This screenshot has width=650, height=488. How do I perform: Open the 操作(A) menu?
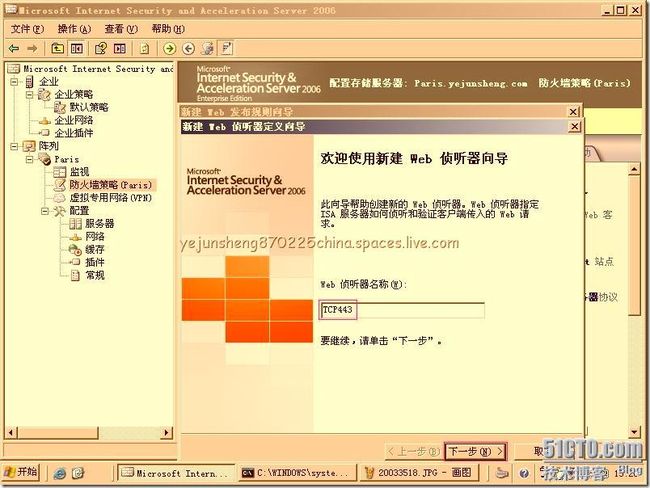74,29
